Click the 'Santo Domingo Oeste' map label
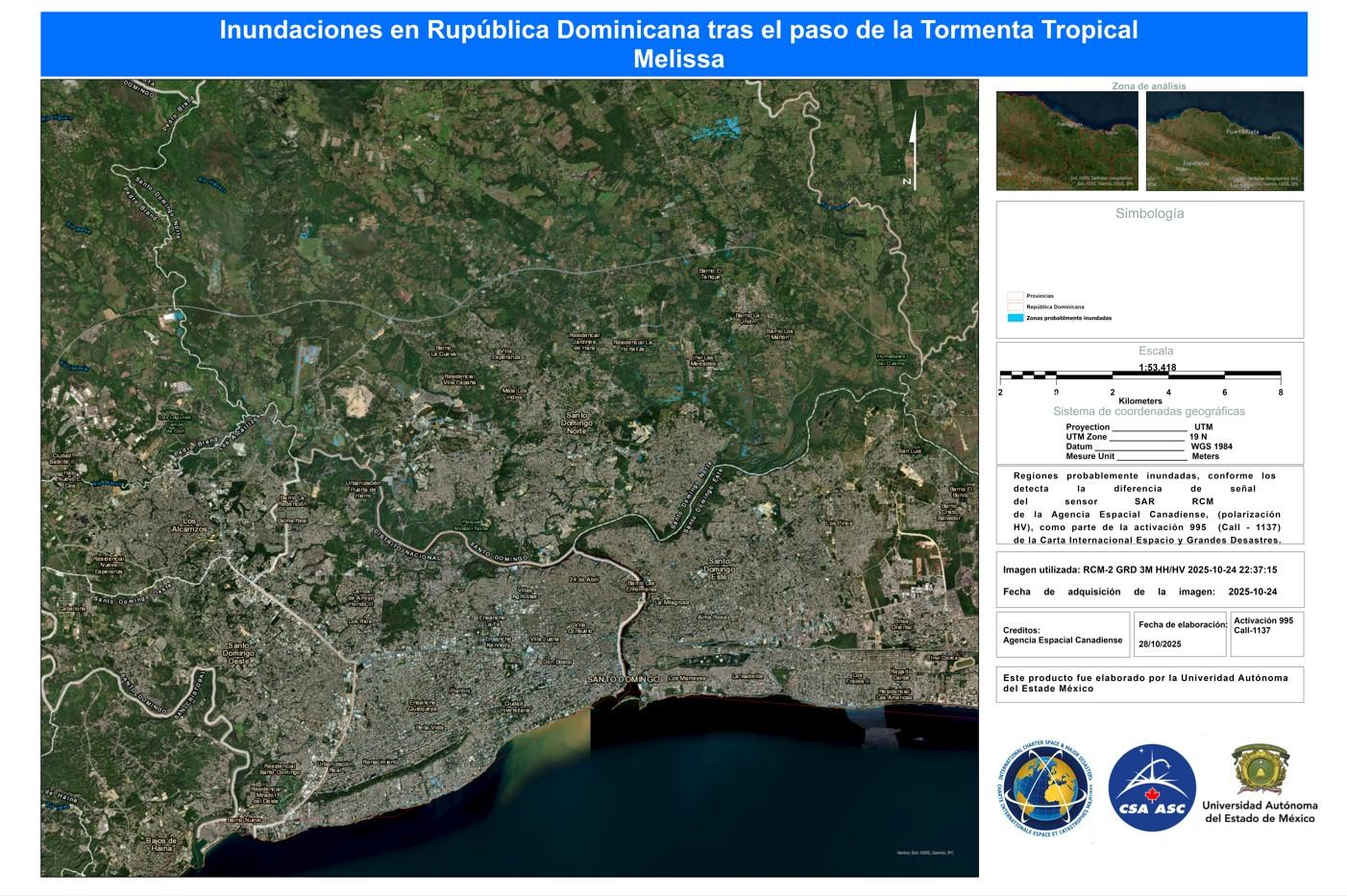 coord(237,653)
